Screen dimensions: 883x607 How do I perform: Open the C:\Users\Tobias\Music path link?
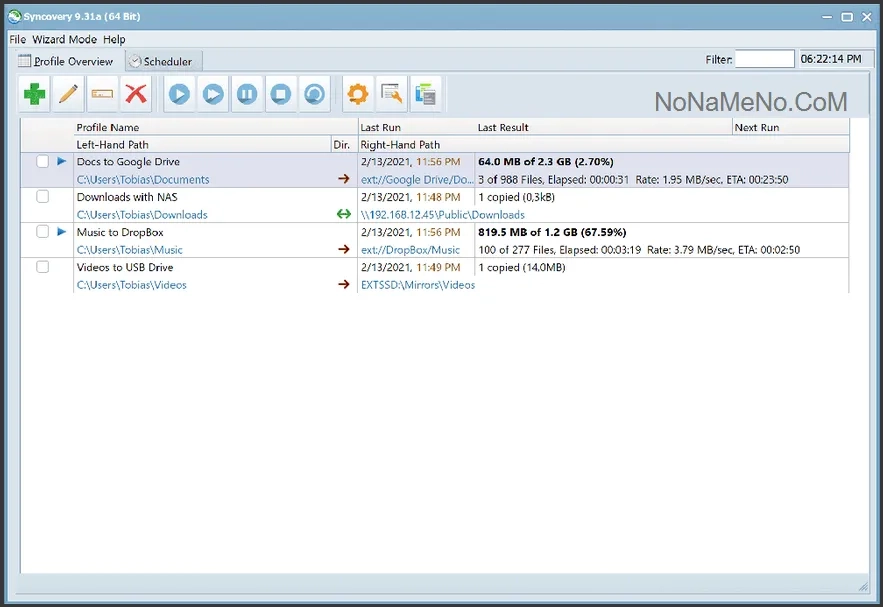click(x=130, y=250)
